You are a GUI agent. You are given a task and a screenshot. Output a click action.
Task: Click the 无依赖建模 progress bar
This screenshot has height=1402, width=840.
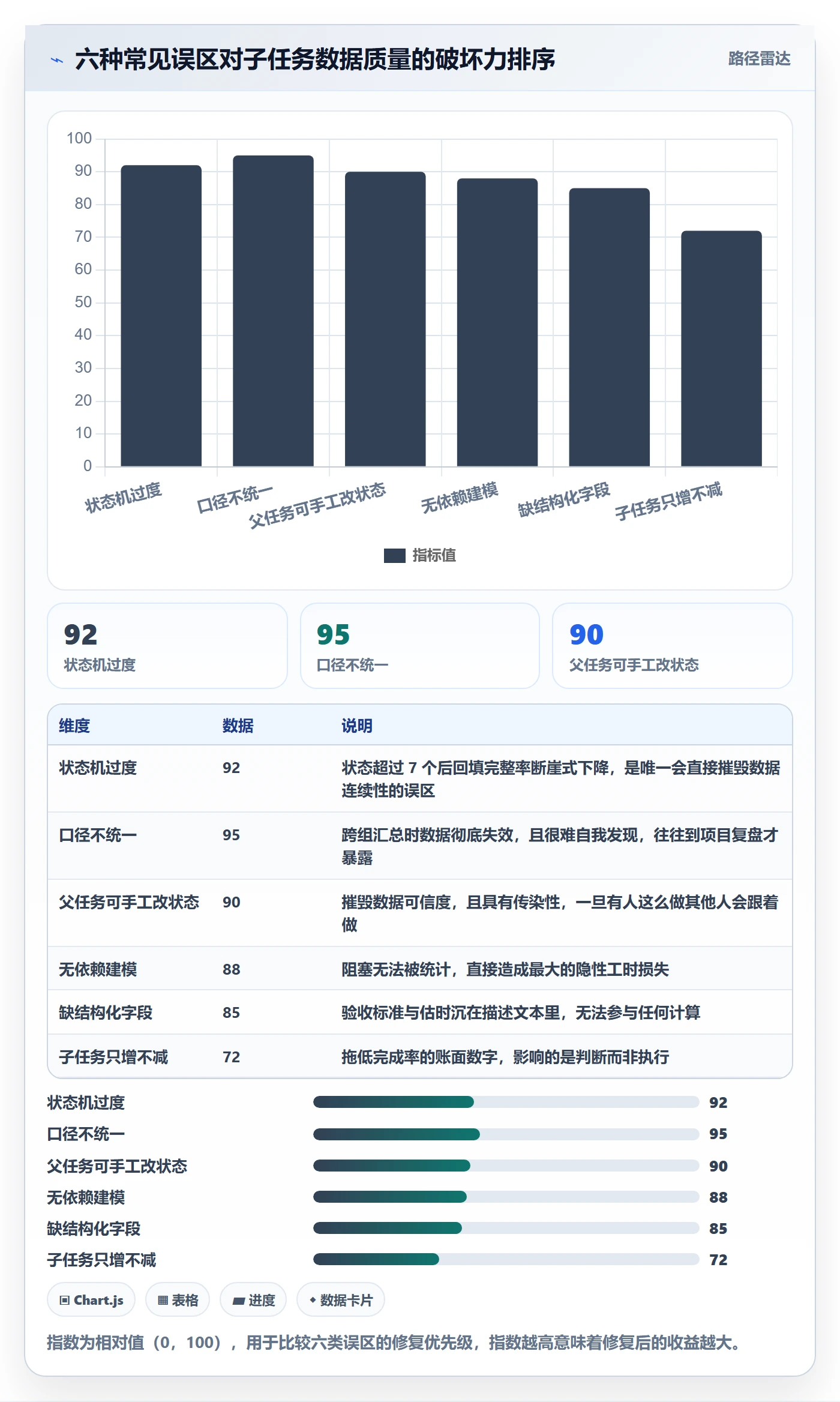pyautogui.click(x=506, y=1197)
